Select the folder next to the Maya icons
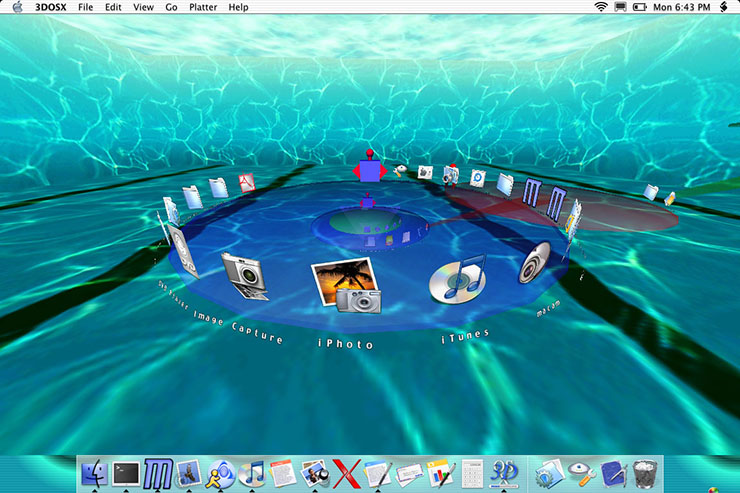 point(505,184)
